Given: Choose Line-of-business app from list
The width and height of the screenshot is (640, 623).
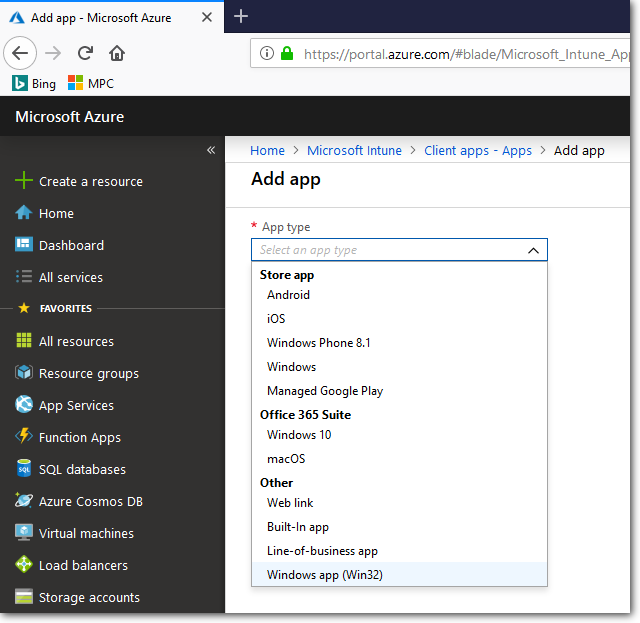Looking at the screenshot, I should coord(322,551).
